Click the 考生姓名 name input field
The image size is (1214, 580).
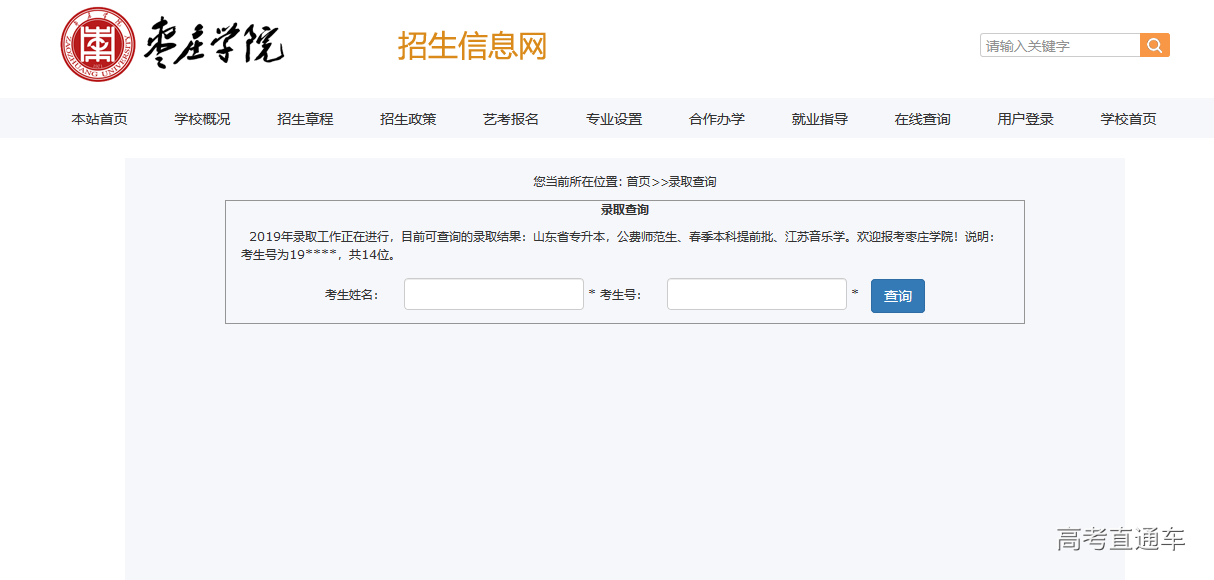[493, 293]
